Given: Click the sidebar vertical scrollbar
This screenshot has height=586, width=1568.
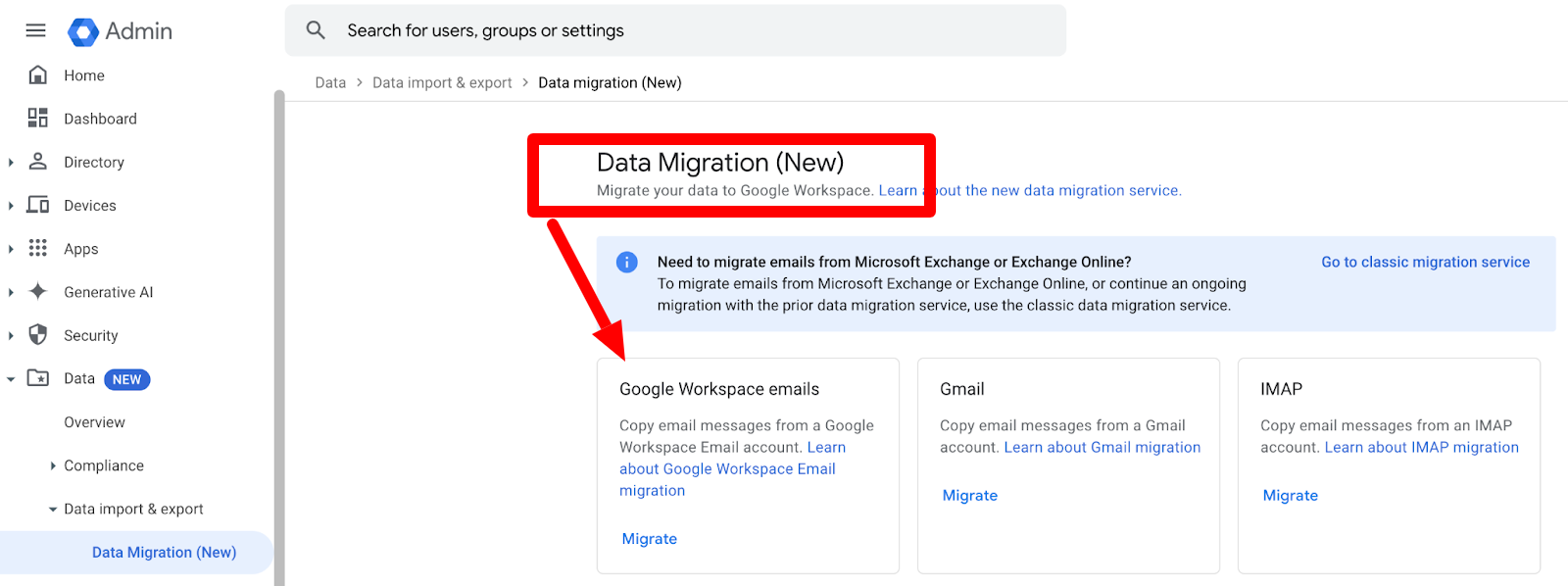Looking at the screenshot, I should 279,338.
